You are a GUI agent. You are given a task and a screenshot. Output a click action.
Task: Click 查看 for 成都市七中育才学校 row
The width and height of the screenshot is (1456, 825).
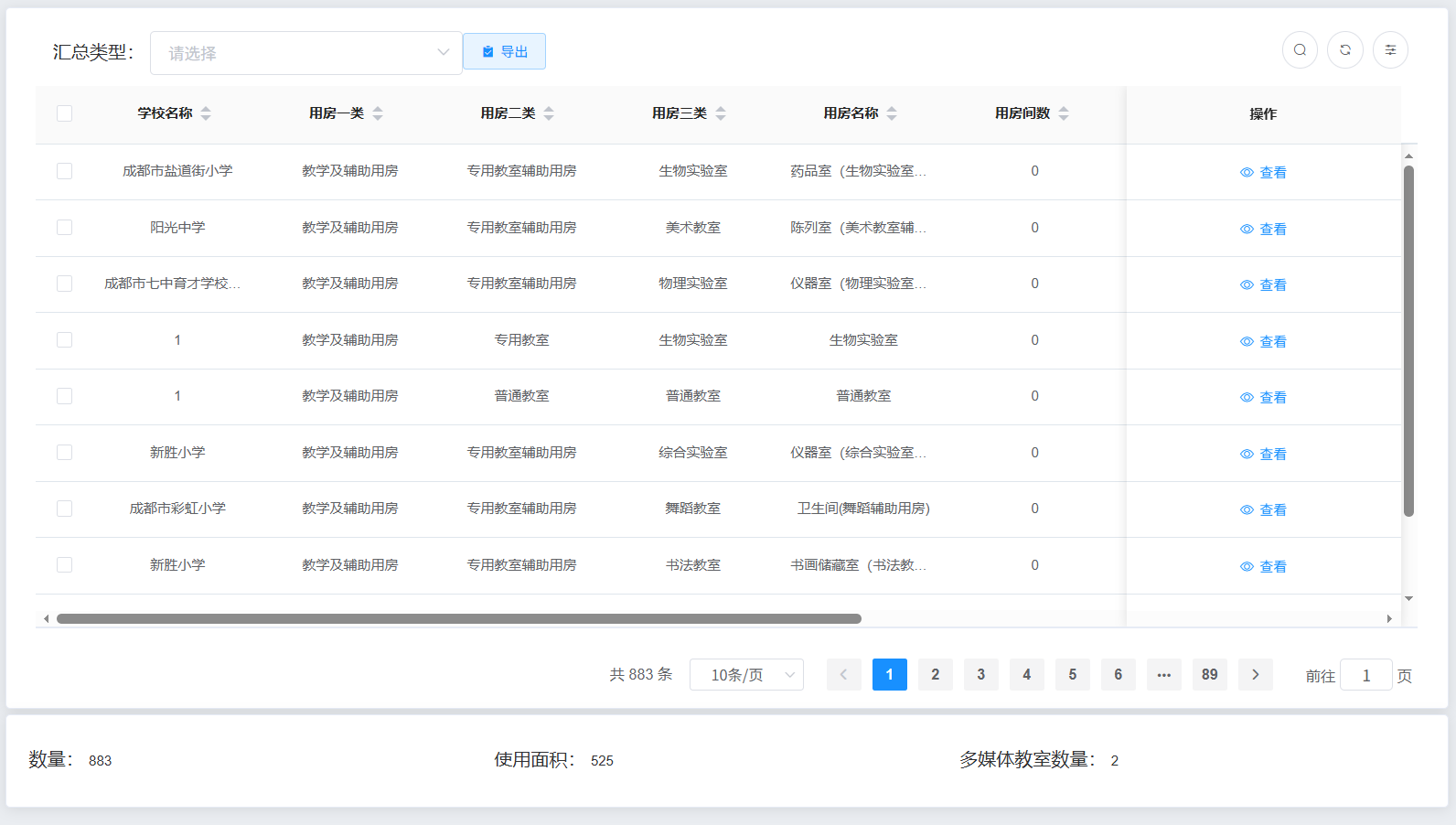[x=1272, y=285]
